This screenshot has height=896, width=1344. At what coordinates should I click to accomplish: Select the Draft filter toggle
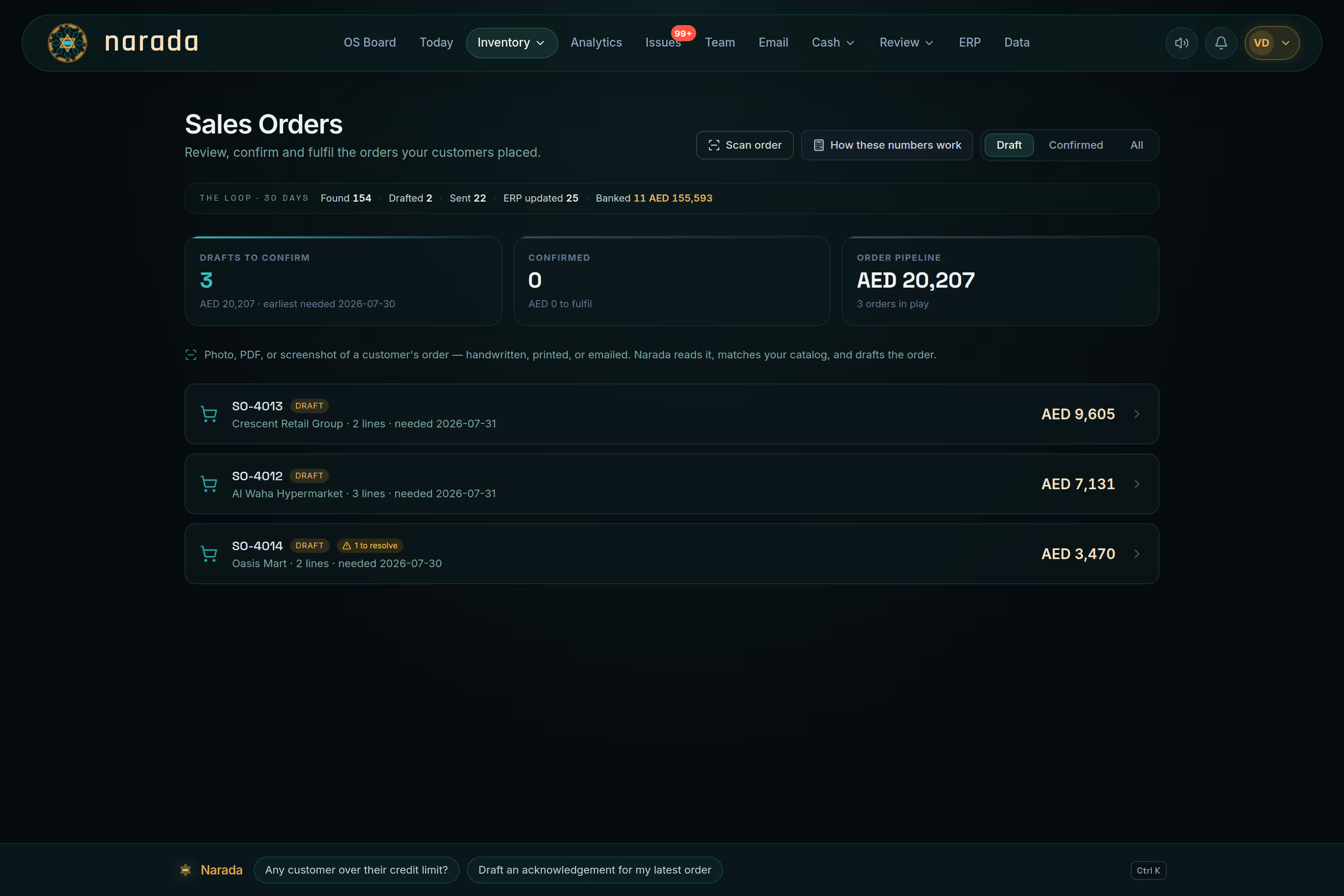1008,145
